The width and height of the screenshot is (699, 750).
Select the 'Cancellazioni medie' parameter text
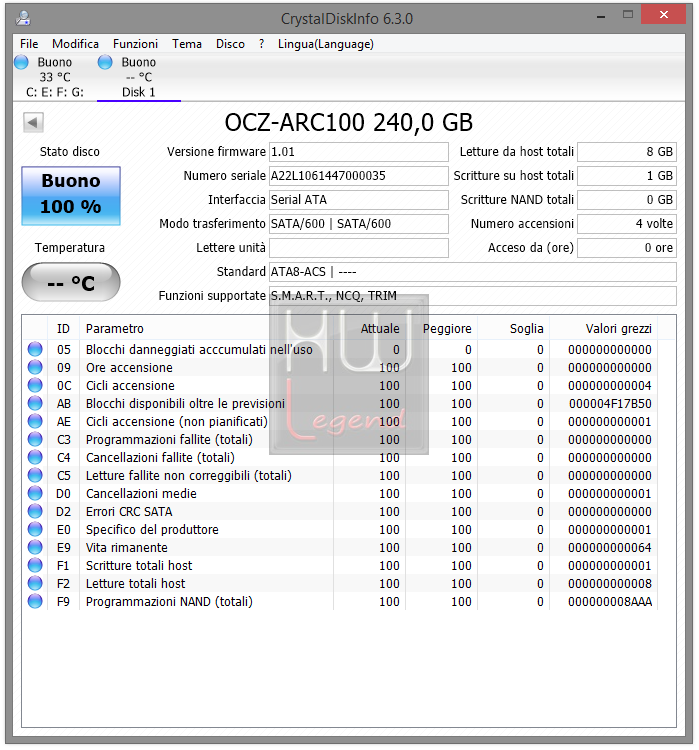point(141,494)
